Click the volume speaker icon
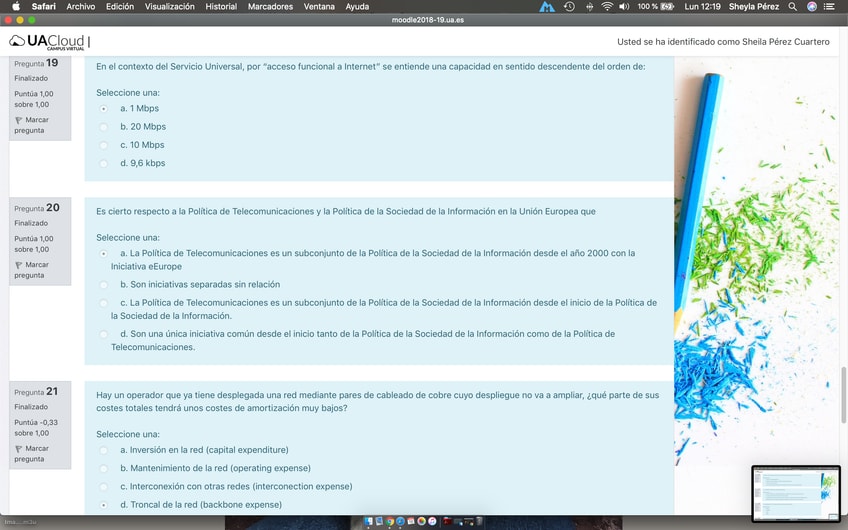The image size is (848, 530). [x=624, y=6]
